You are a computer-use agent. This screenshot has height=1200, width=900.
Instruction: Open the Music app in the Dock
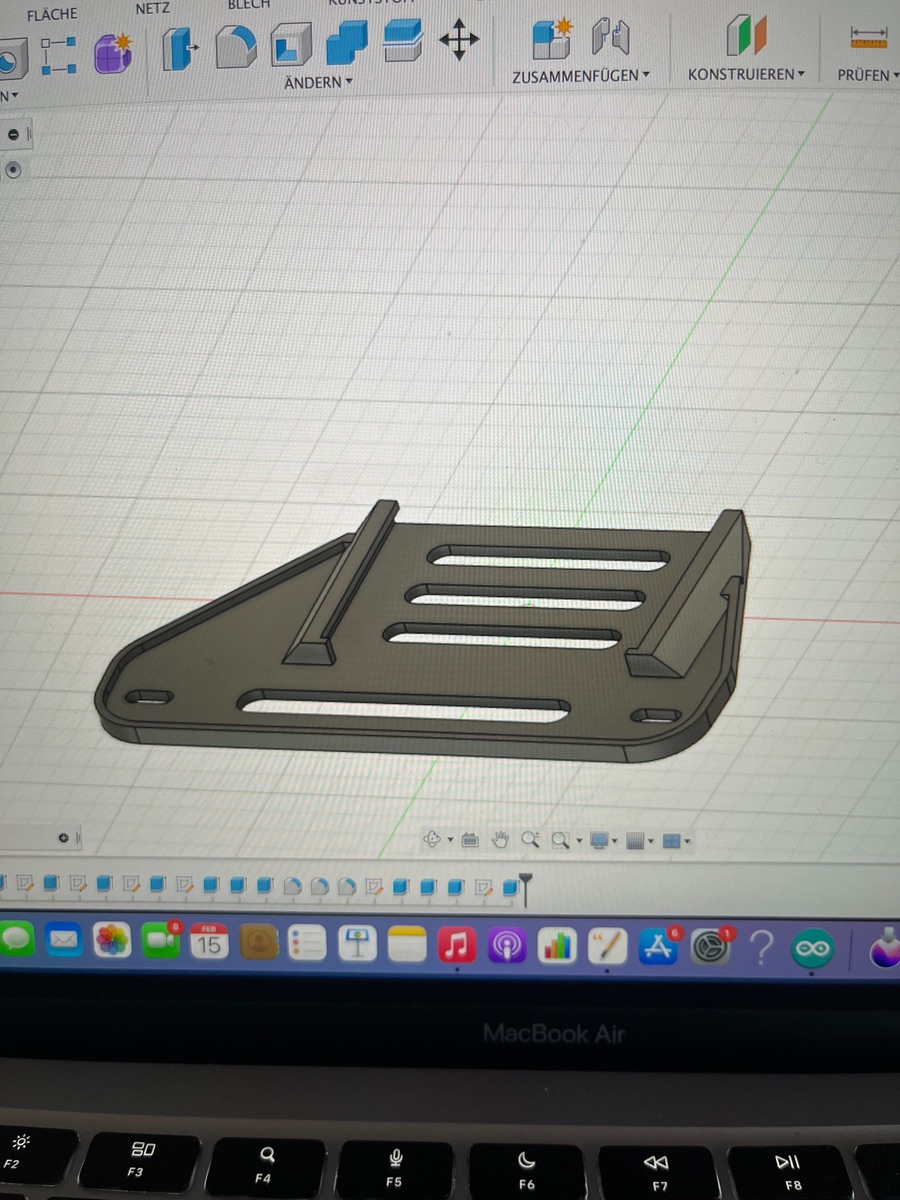click(x=457, y=944)
